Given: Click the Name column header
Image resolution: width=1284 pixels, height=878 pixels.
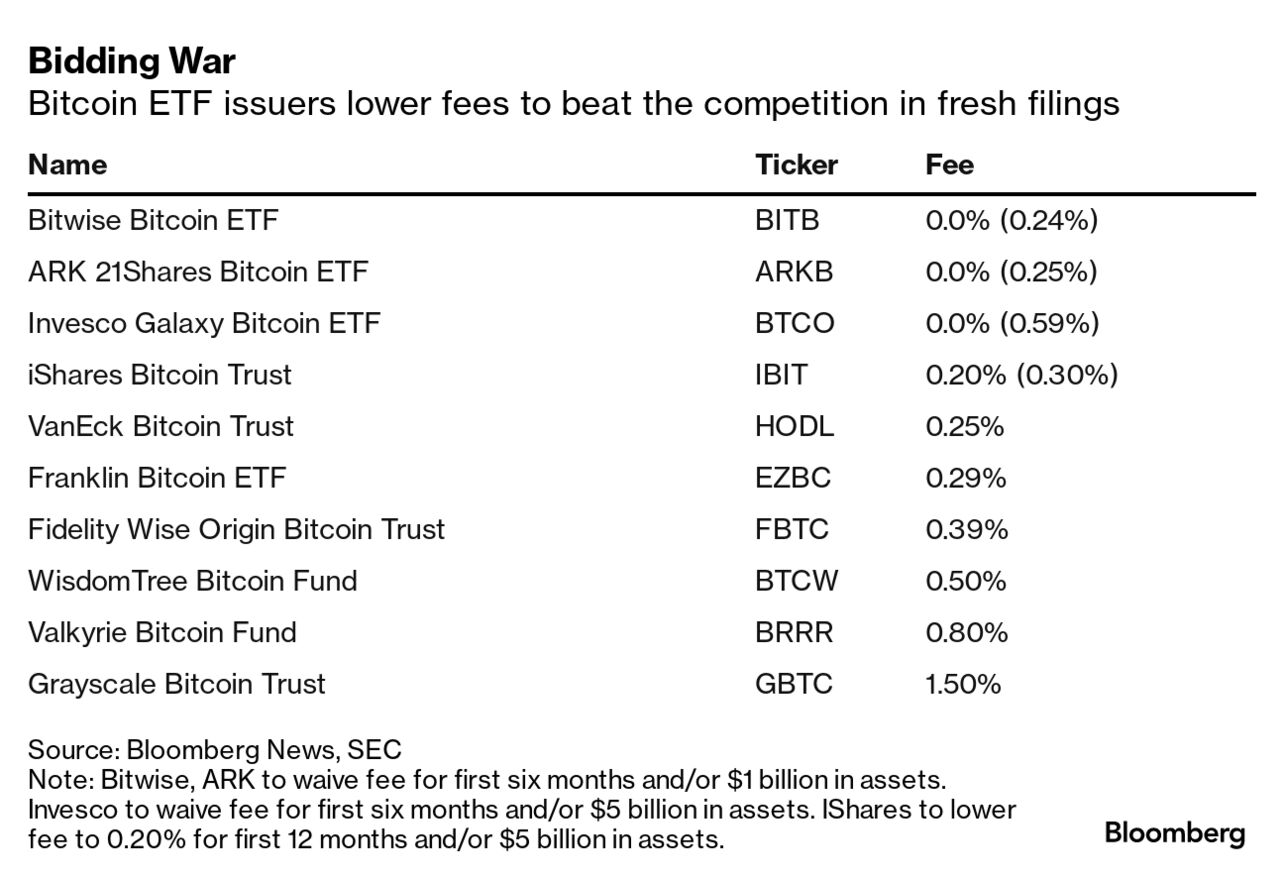Looking at the screenshot, I should [67, 164].
